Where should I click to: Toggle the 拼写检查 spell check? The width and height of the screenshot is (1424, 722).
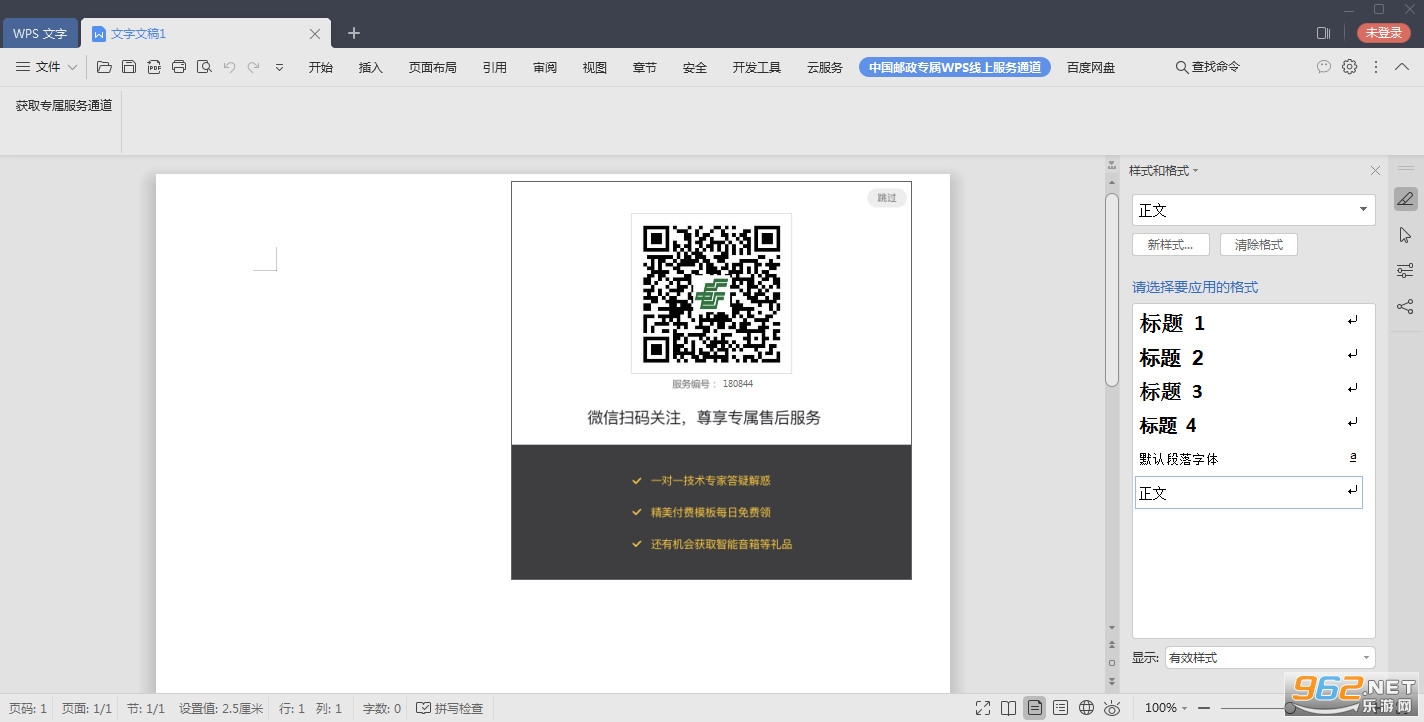pos(450,708)
